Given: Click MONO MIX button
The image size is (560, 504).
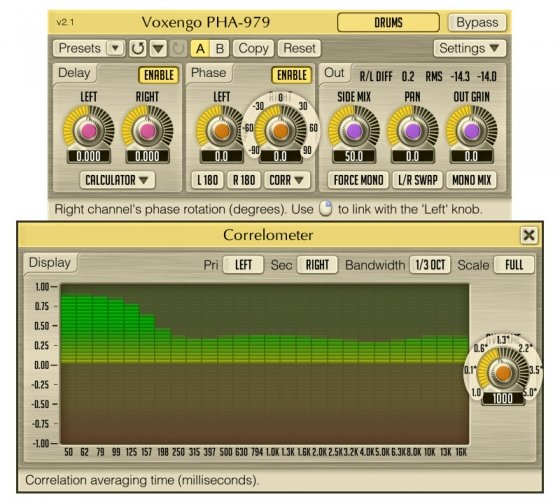Looking at the screenshot, I should (471, 180).
